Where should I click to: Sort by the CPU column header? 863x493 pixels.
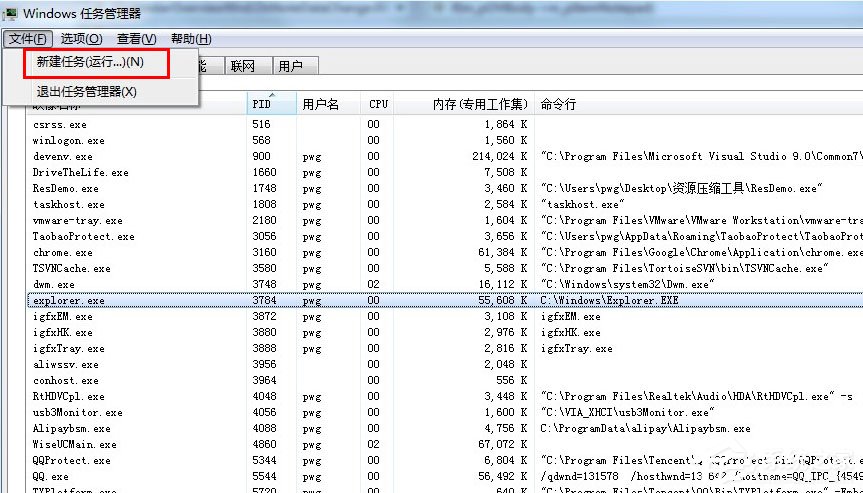(x=377, y=103)
